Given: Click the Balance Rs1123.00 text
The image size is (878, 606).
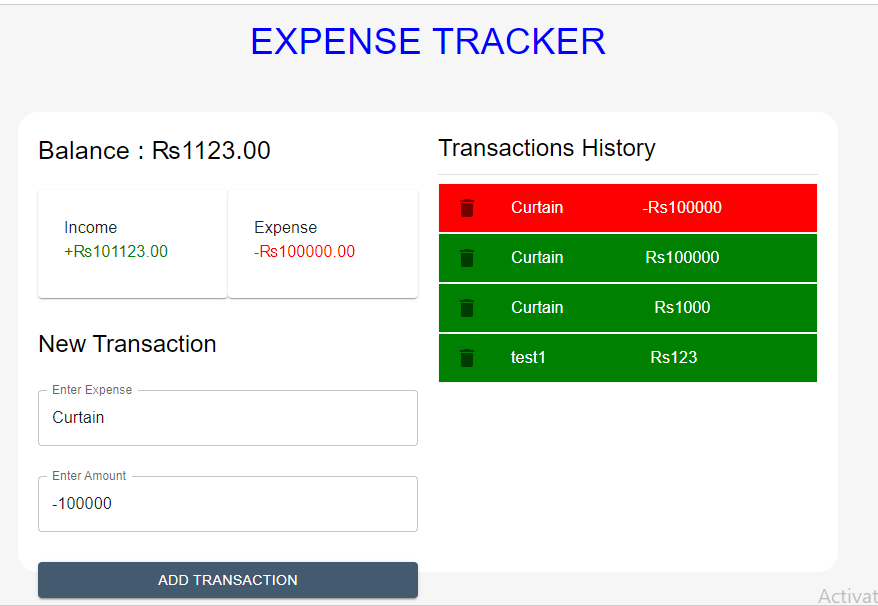Looking at the screenshot, I should pos(153,150).
